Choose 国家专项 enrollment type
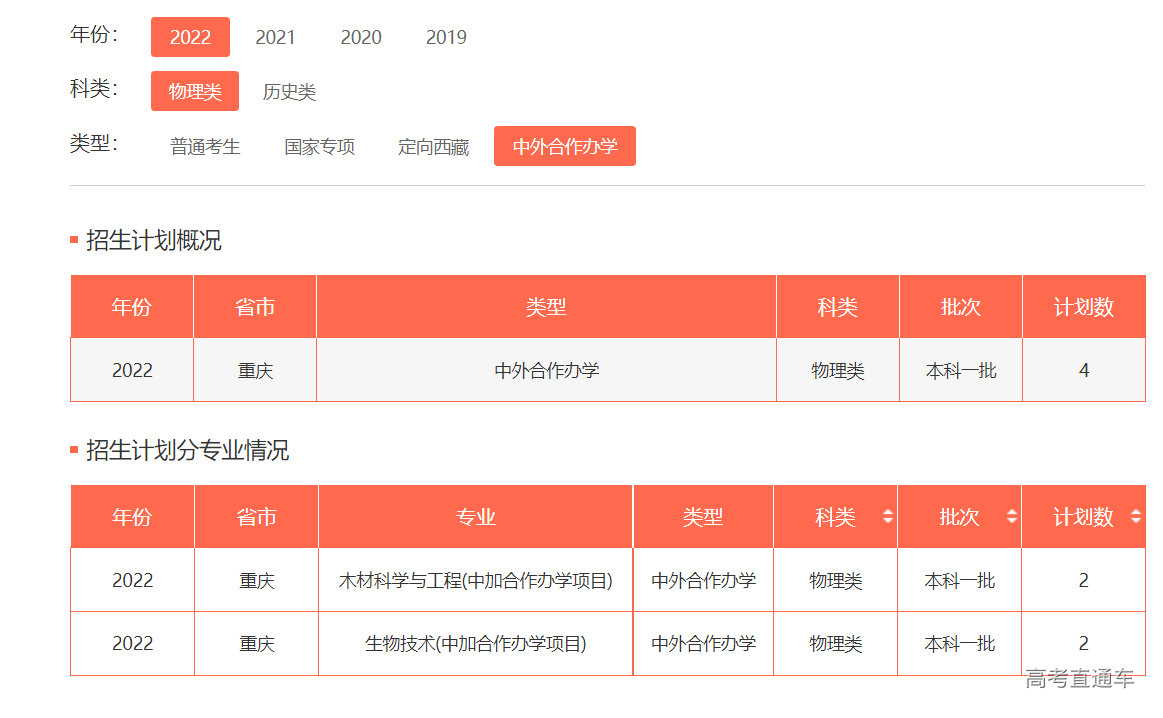This screenshot has width=1163, height=718. [319, 146]
